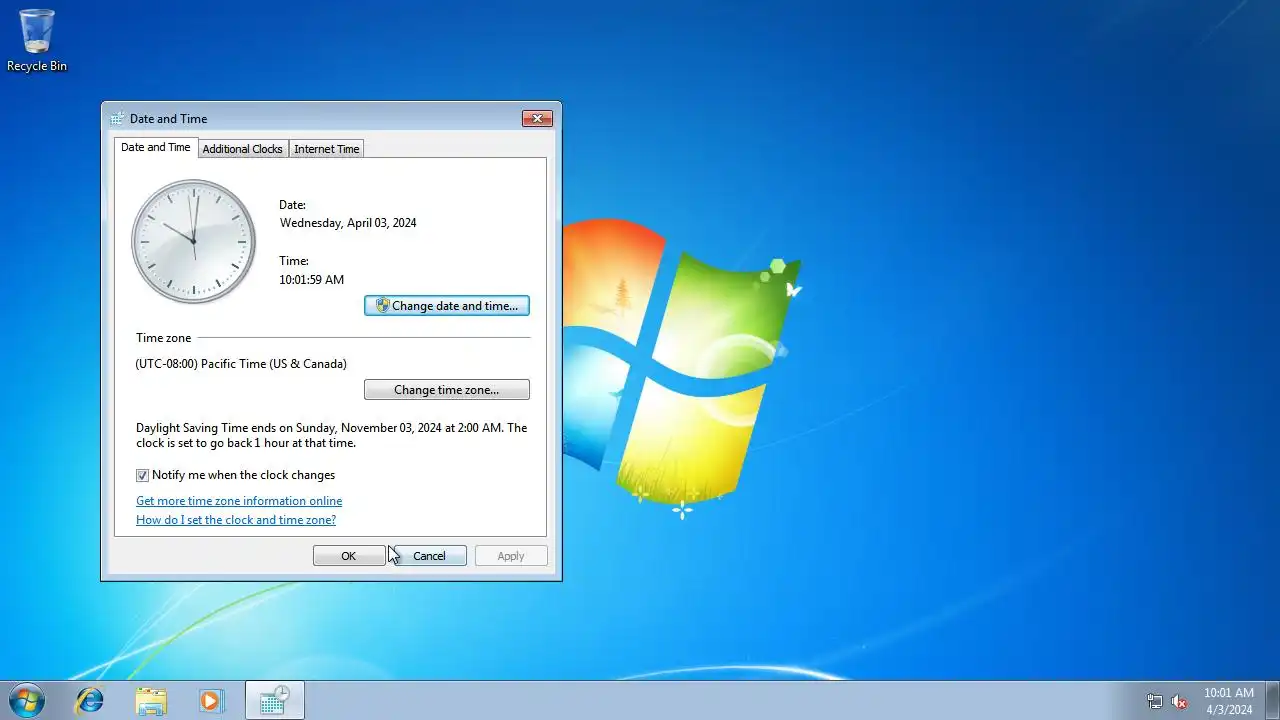Viewport: 1280px width, 720px height.
Task: Click Change time zone button
Action: (x=446, y=390)
